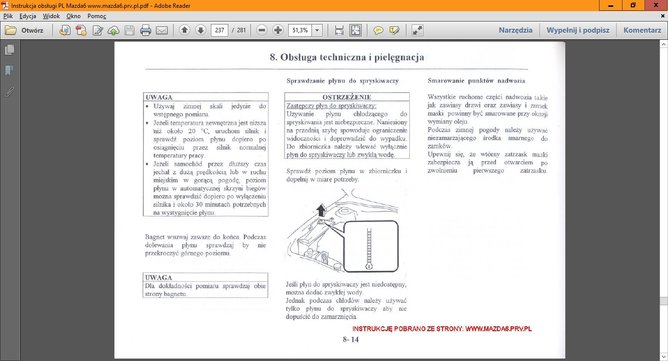668x361 pixels.
Task: Toggle read mode with the expand arrows icon
Action: click(x=417, y=30)
